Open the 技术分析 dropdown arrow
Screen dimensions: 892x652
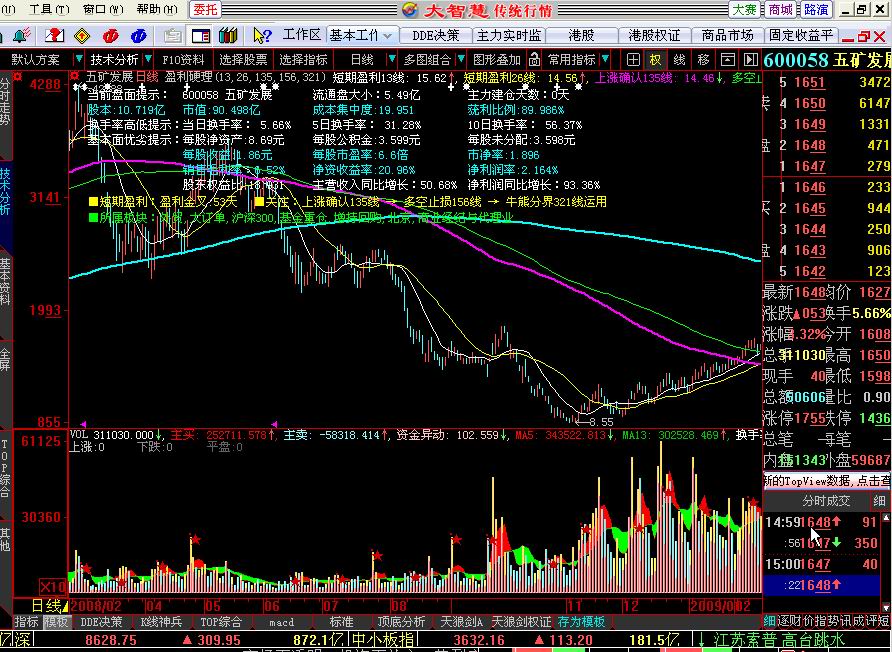[148, 59]
